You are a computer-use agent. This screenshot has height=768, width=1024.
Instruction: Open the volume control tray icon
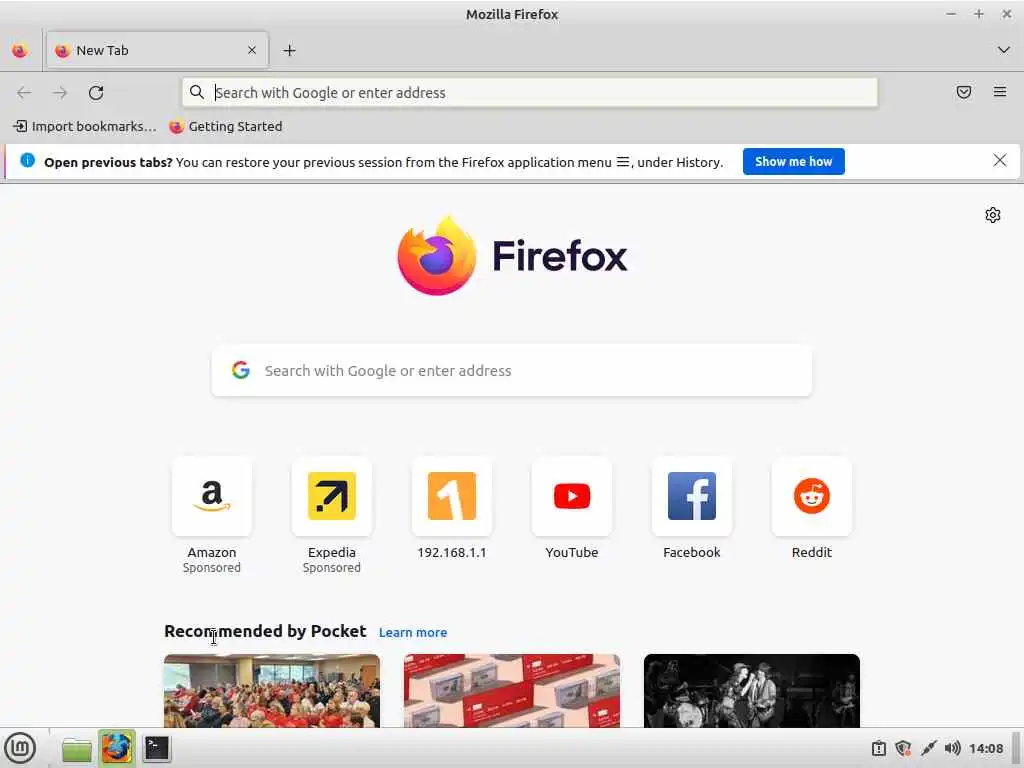pos(952,748)
